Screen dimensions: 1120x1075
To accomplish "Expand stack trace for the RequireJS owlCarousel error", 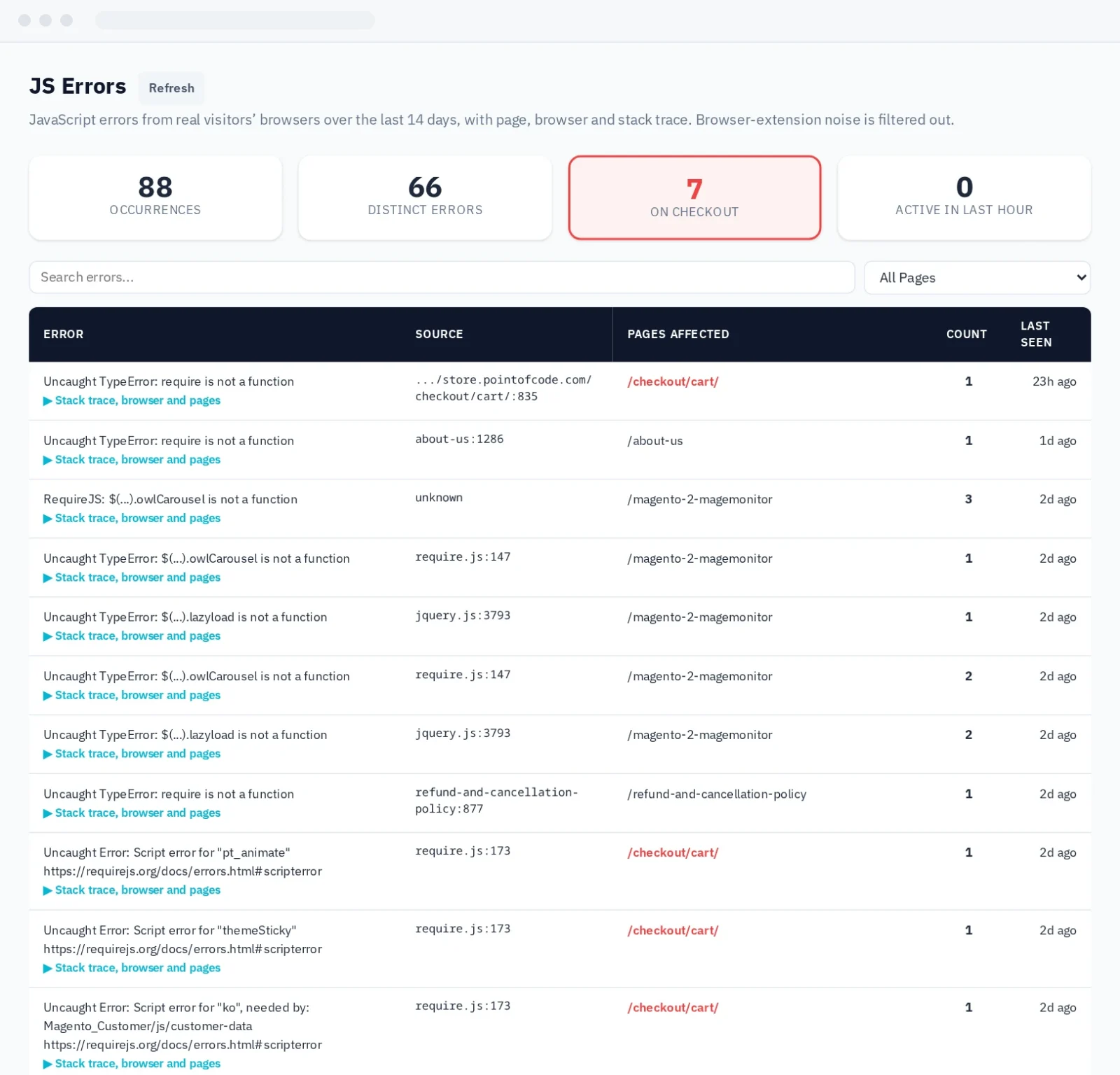I will pos(132,518).
